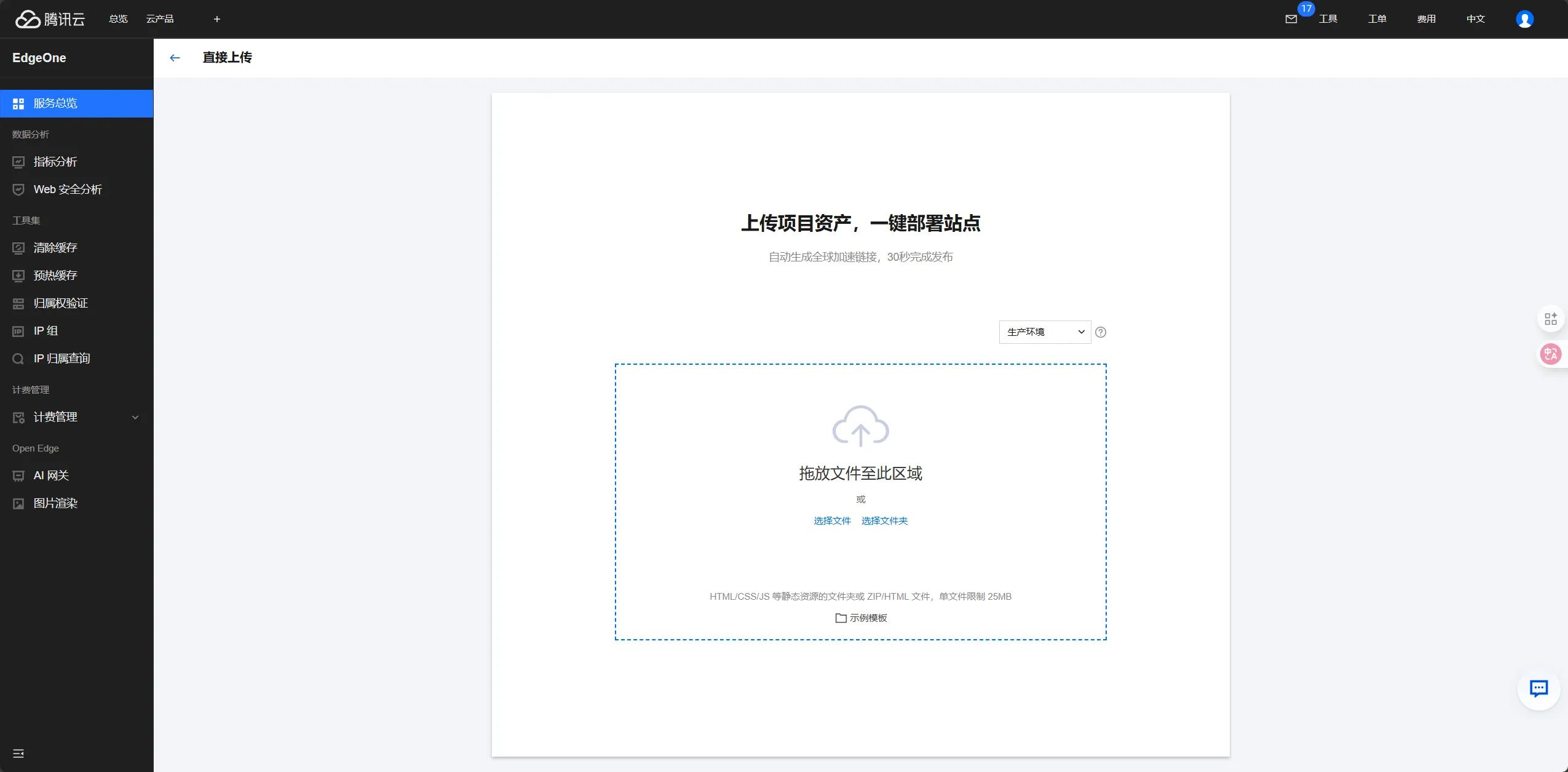Open the 示例模板 sample template
This screenshot has height=772, width=1568.
click(x=861, y=618)
